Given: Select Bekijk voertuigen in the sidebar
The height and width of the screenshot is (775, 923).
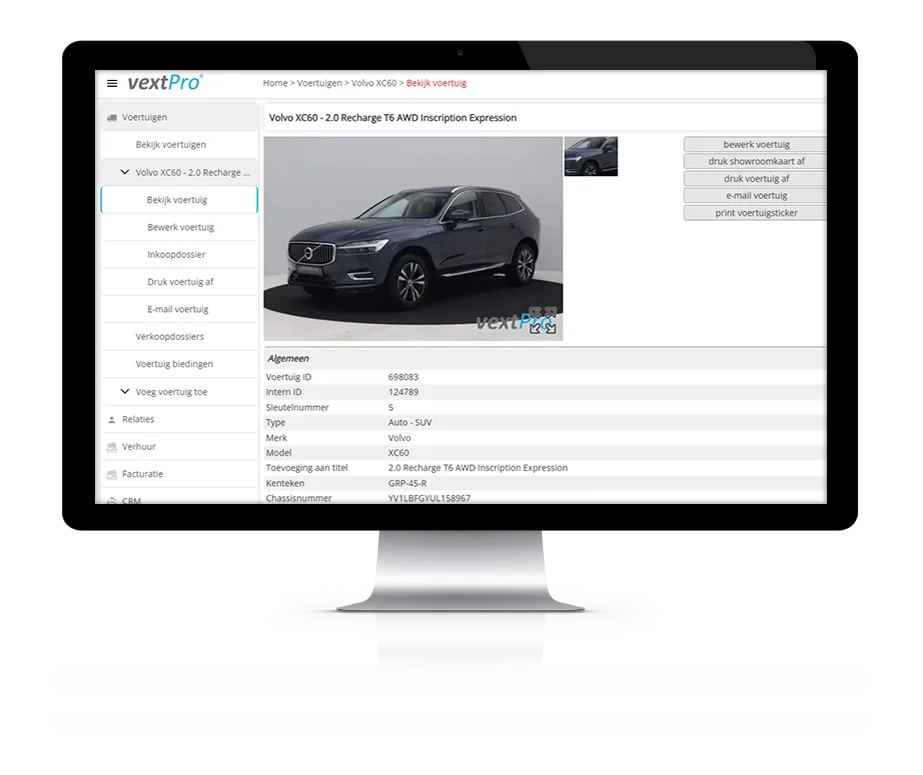Looking at the screenshot, I should [x=170, y=145].
